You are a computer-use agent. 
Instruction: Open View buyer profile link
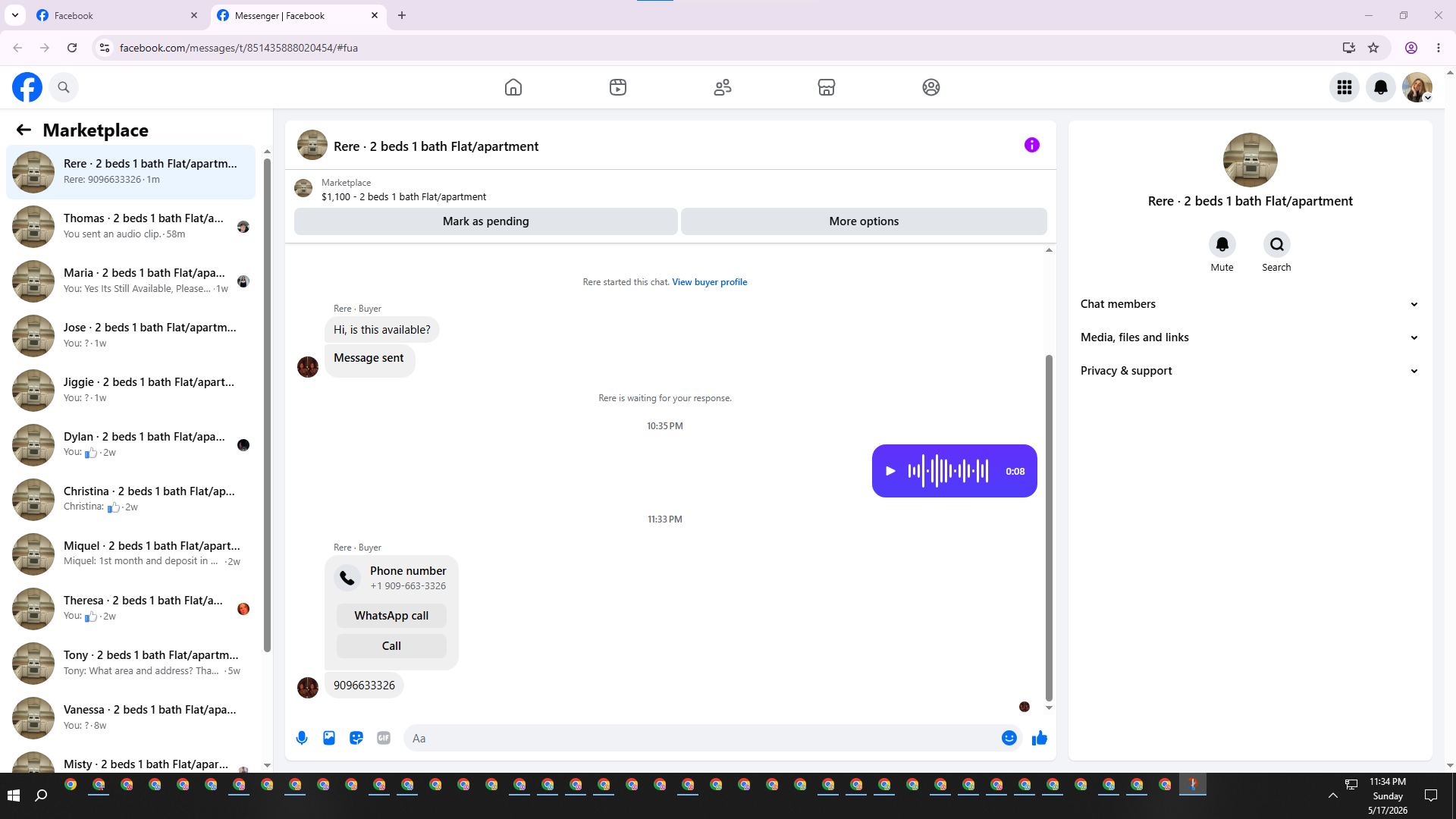point(710,282)
